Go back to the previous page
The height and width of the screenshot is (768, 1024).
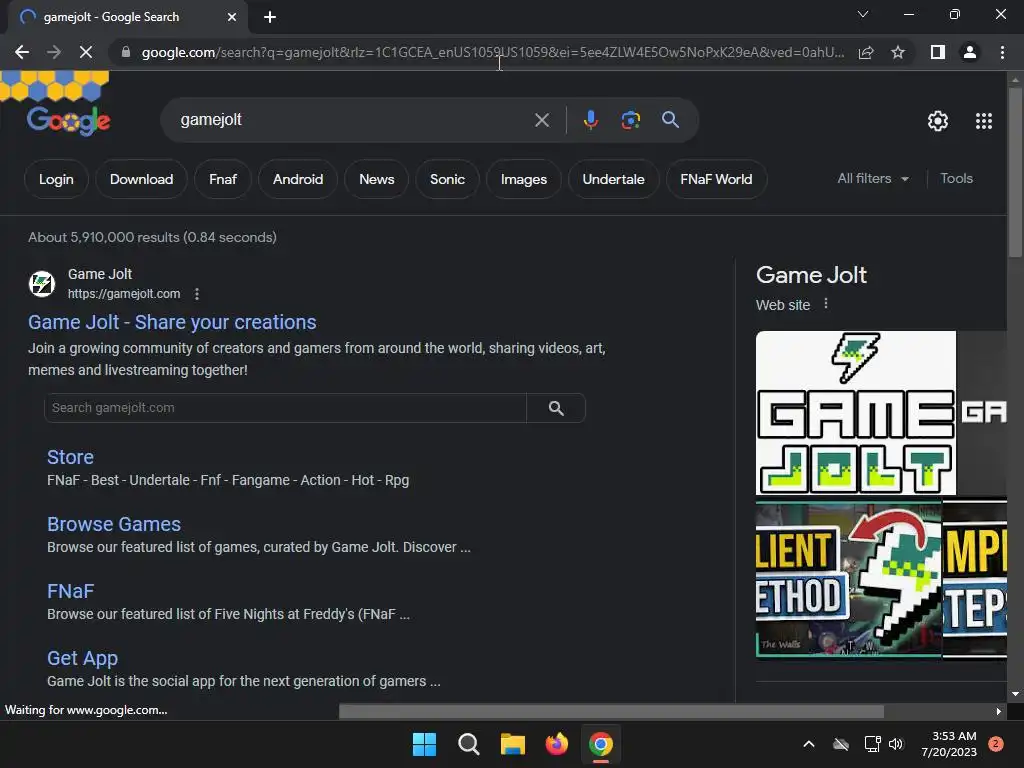22,52
